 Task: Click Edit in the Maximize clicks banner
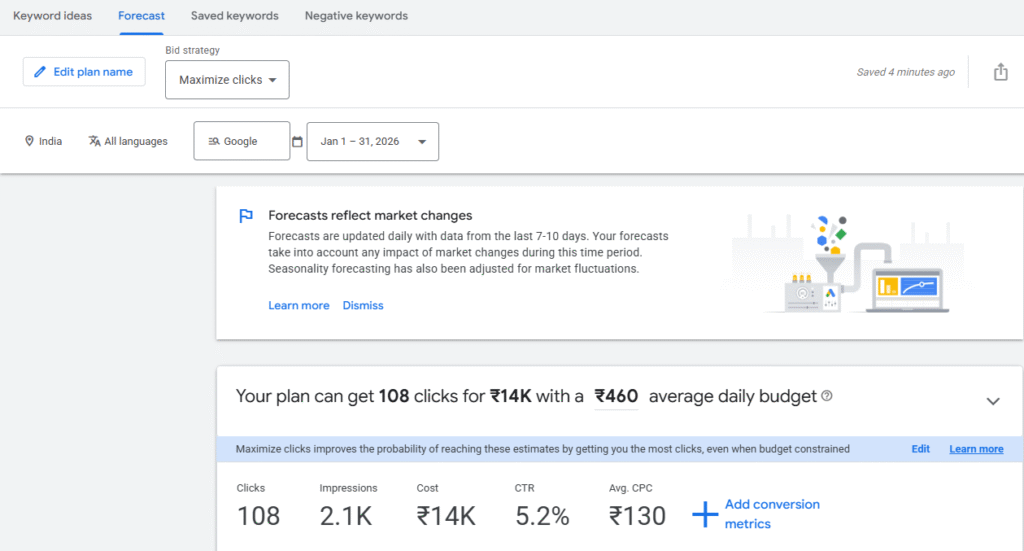tap(920, 449)
